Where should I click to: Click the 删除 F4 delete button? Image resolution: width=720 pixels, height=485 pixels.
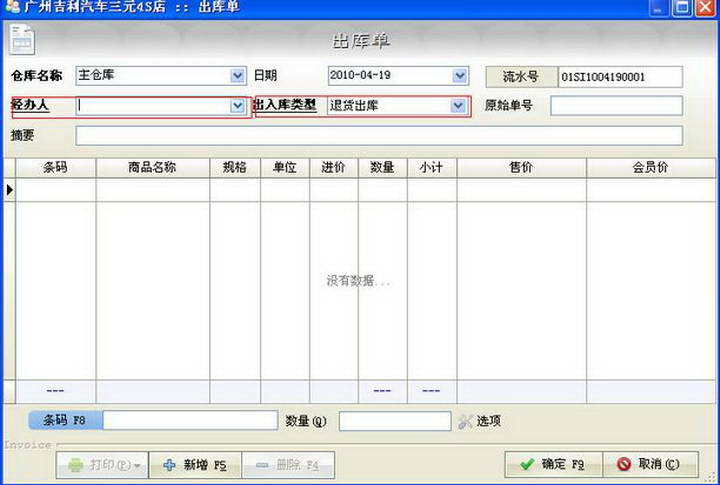click(288, 465)
